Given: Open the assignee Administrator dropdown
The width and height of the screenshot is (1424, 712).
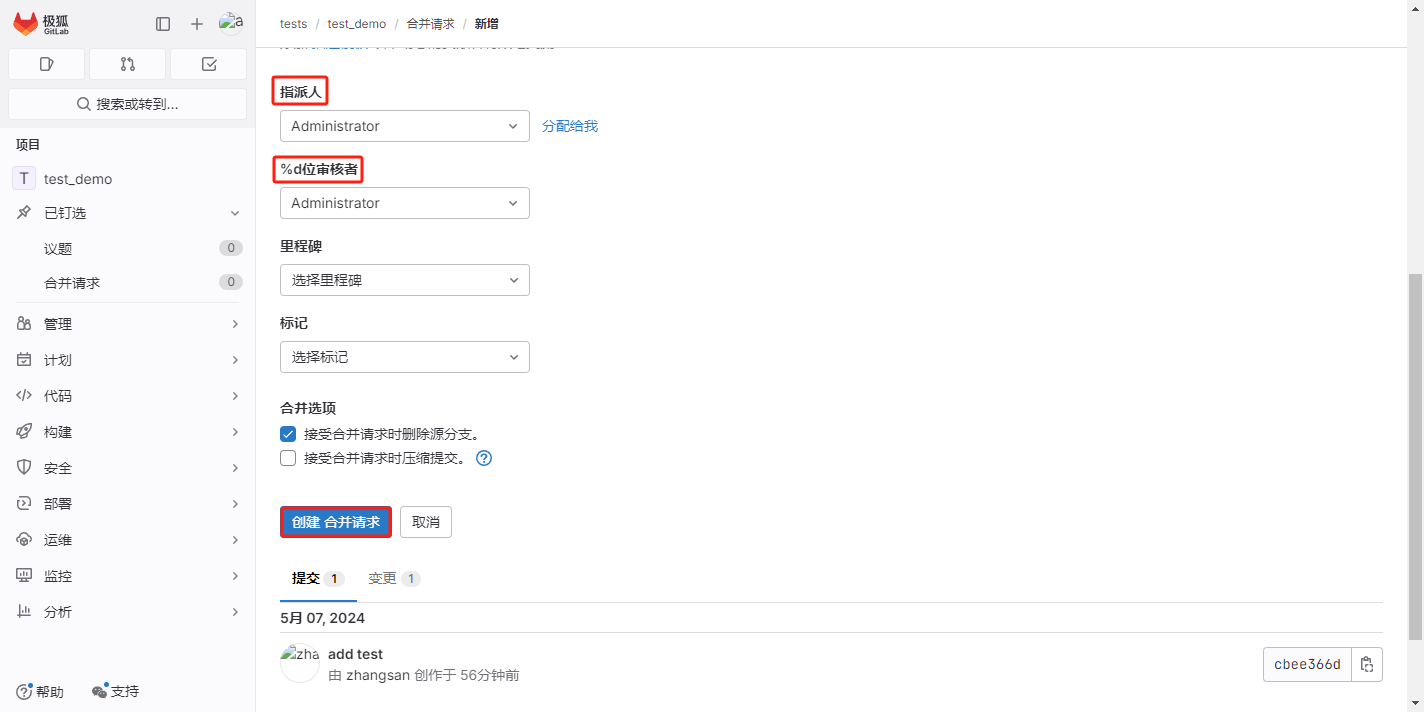Looking at the screenshot, I should click(x=404, y=126).
